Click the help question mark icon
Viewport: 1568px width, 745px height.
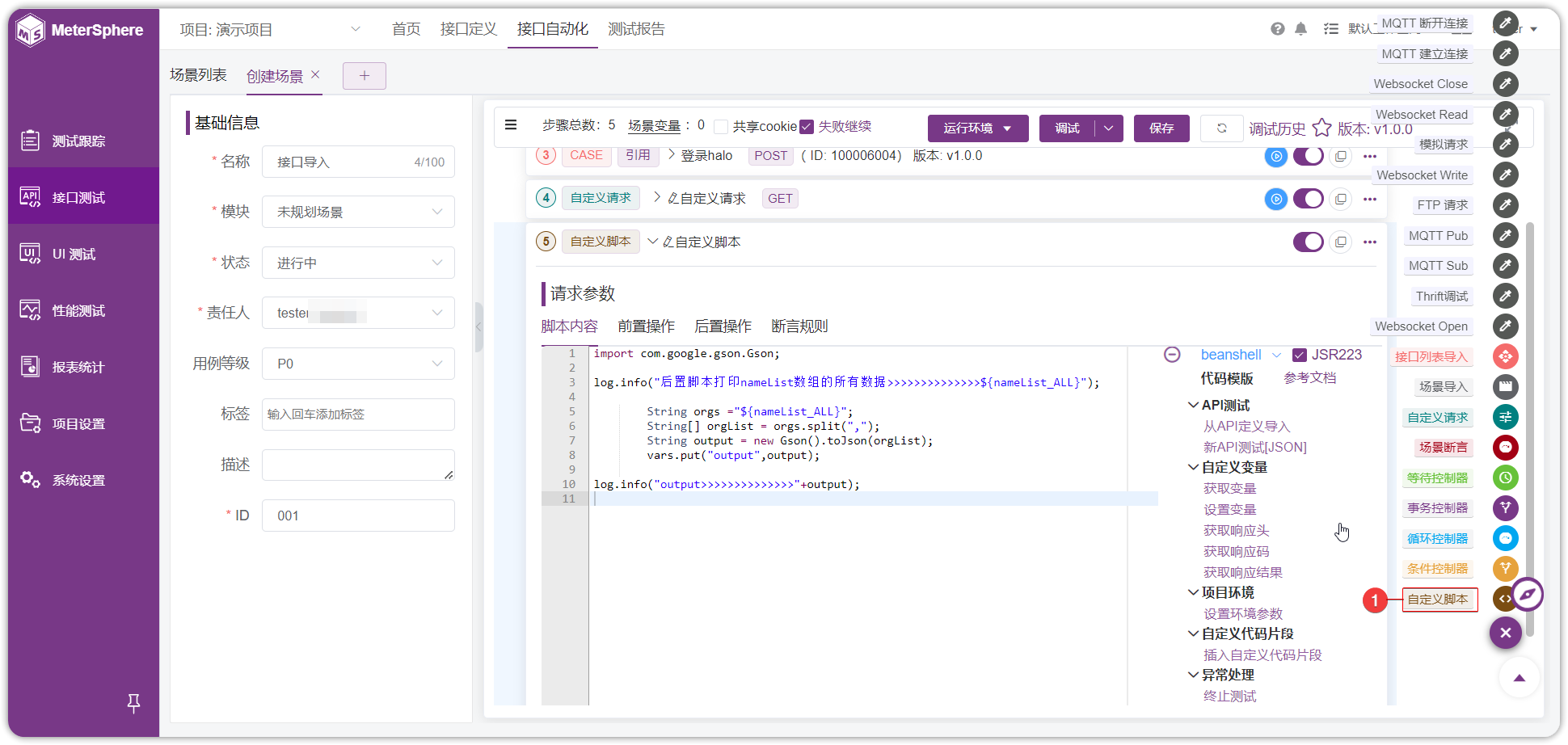tap(1277, 29)
